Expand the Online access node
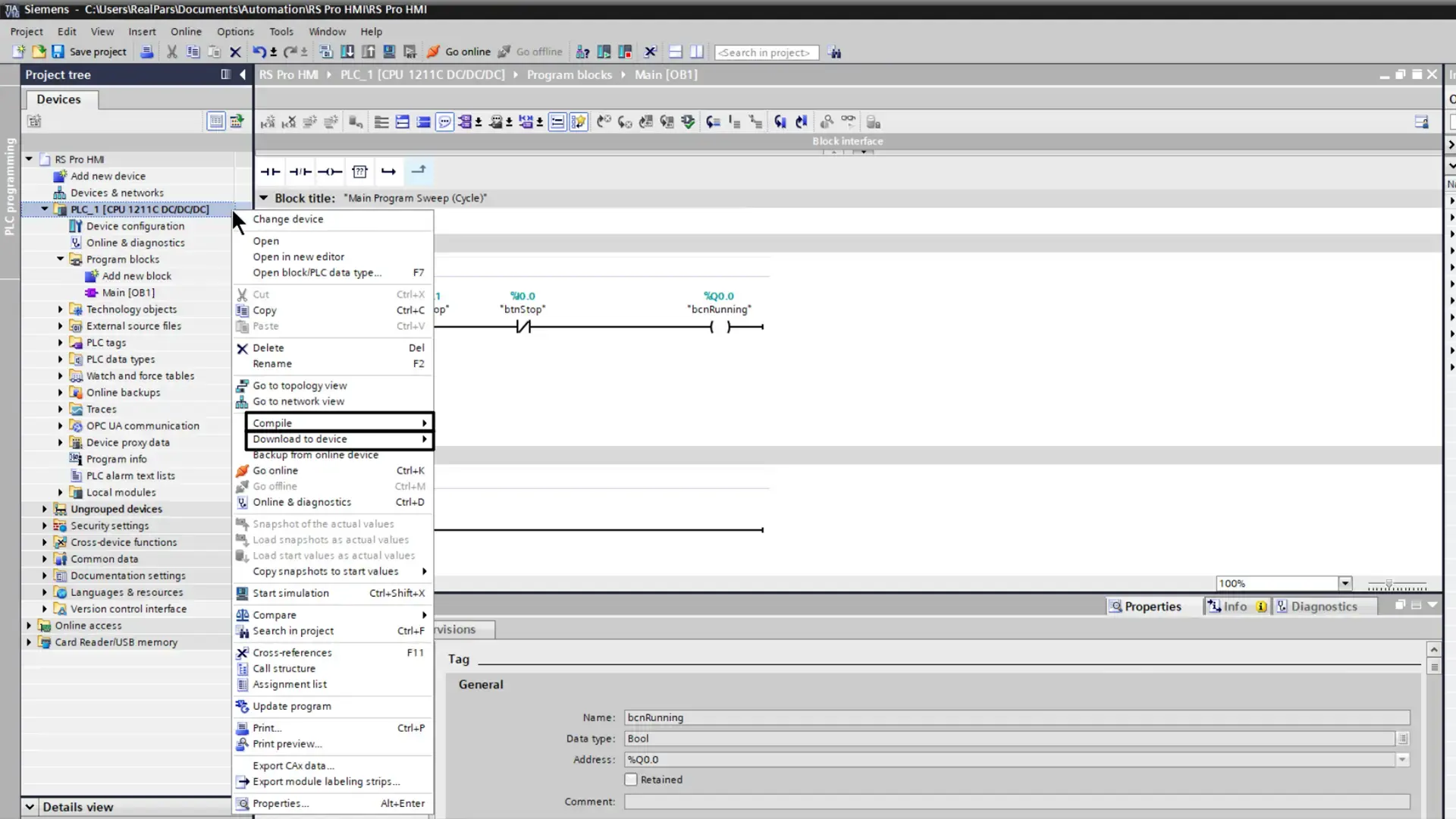Image resolution: width=1456 pixels, height=819 pixels. click(29, 626)
